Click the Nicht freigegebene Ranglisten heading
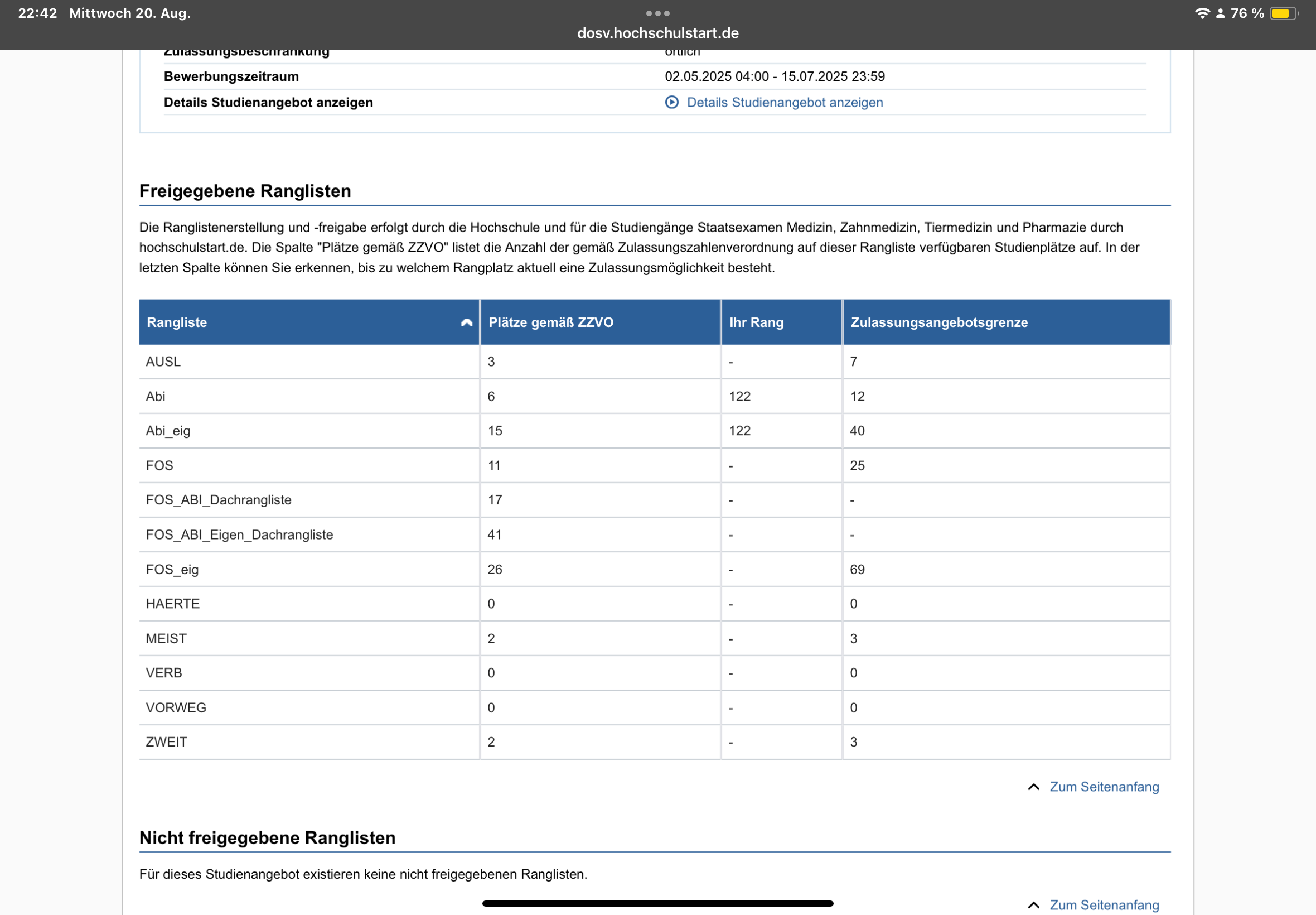Viewport: 1316px width, 915px height. (x=268, y=837)
